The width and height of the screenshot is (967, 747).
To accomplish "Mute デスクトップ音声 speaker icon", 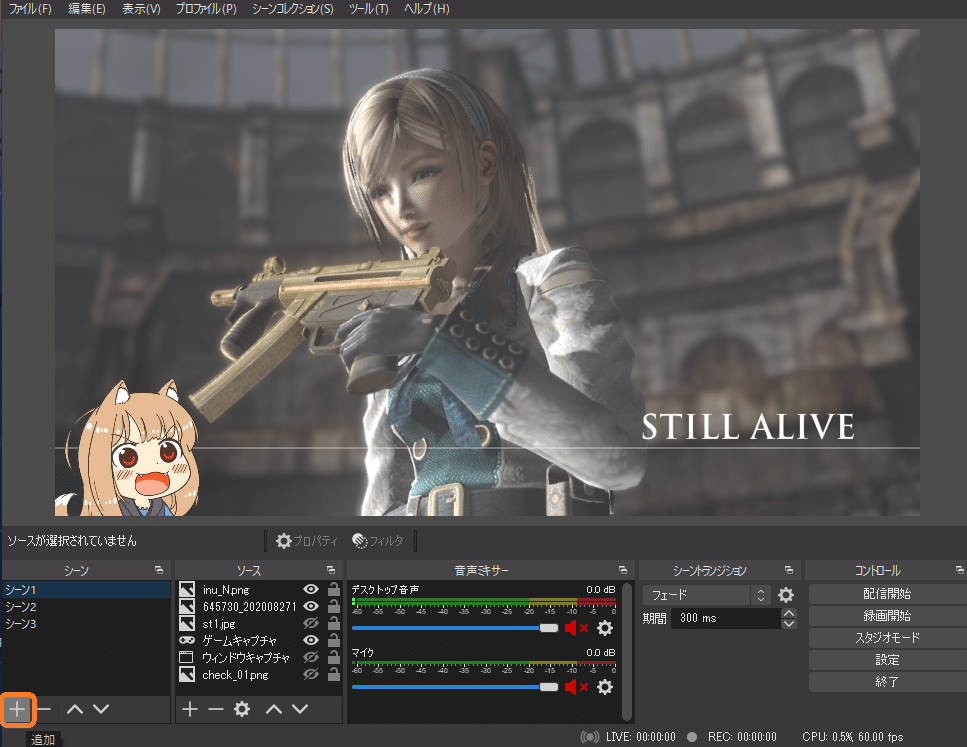I will (576, 628).
